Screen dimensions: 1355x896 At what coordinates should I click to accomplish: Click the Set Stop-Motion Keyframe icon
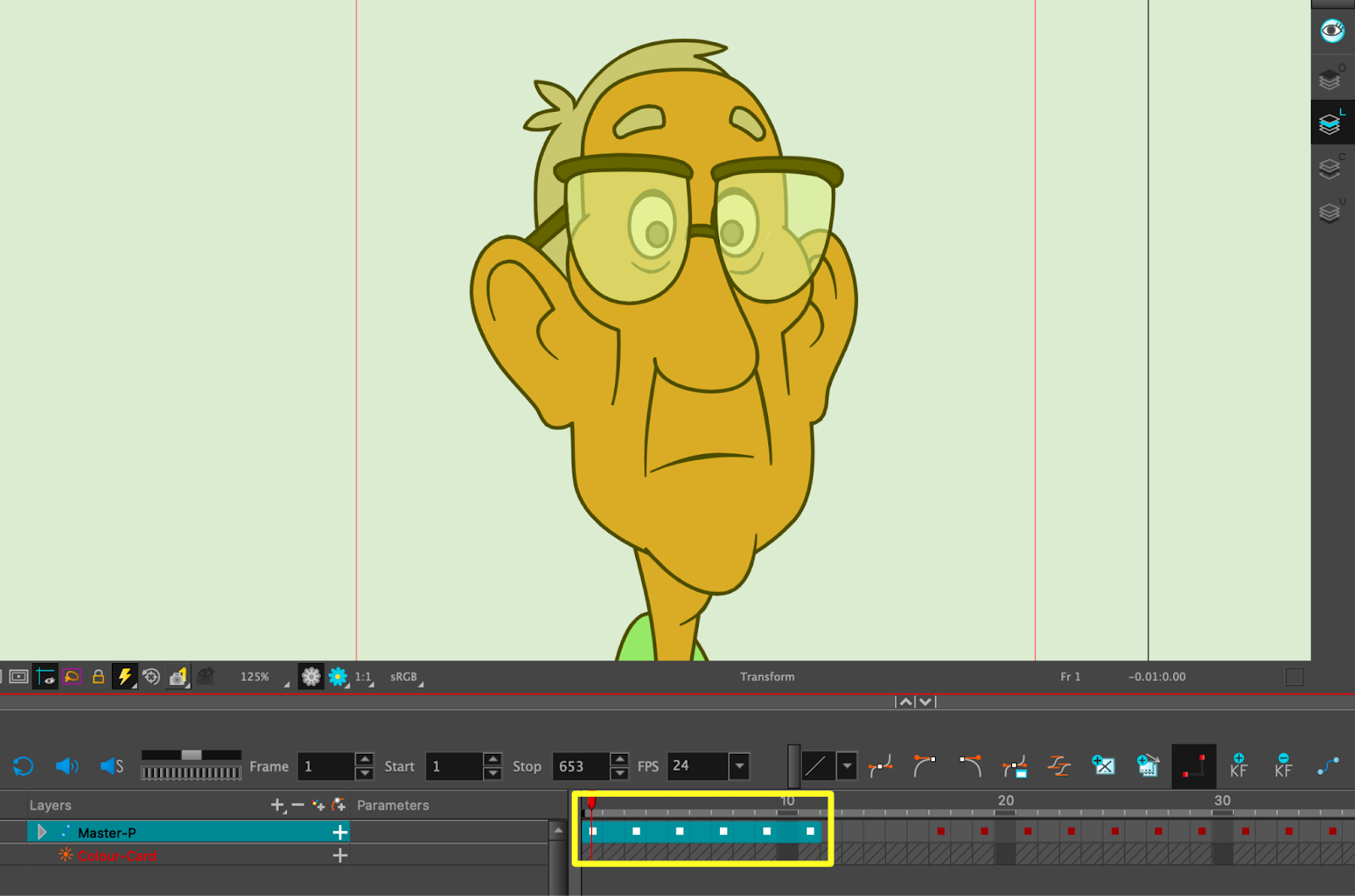1193,766
